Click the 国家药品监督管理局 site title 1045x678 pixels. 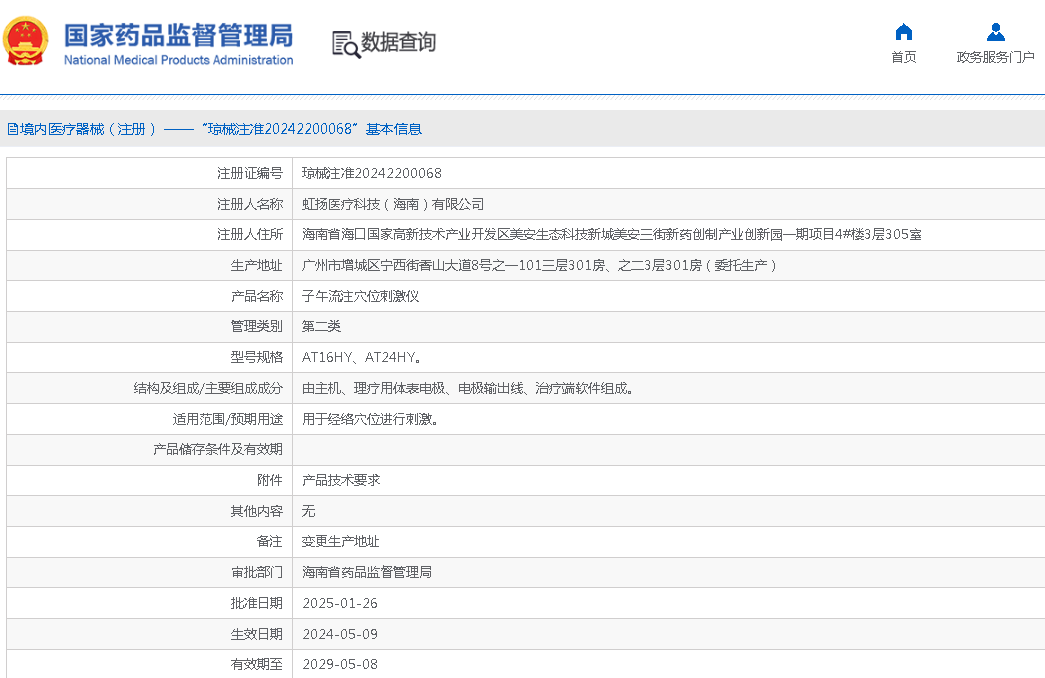click(178, 35)
